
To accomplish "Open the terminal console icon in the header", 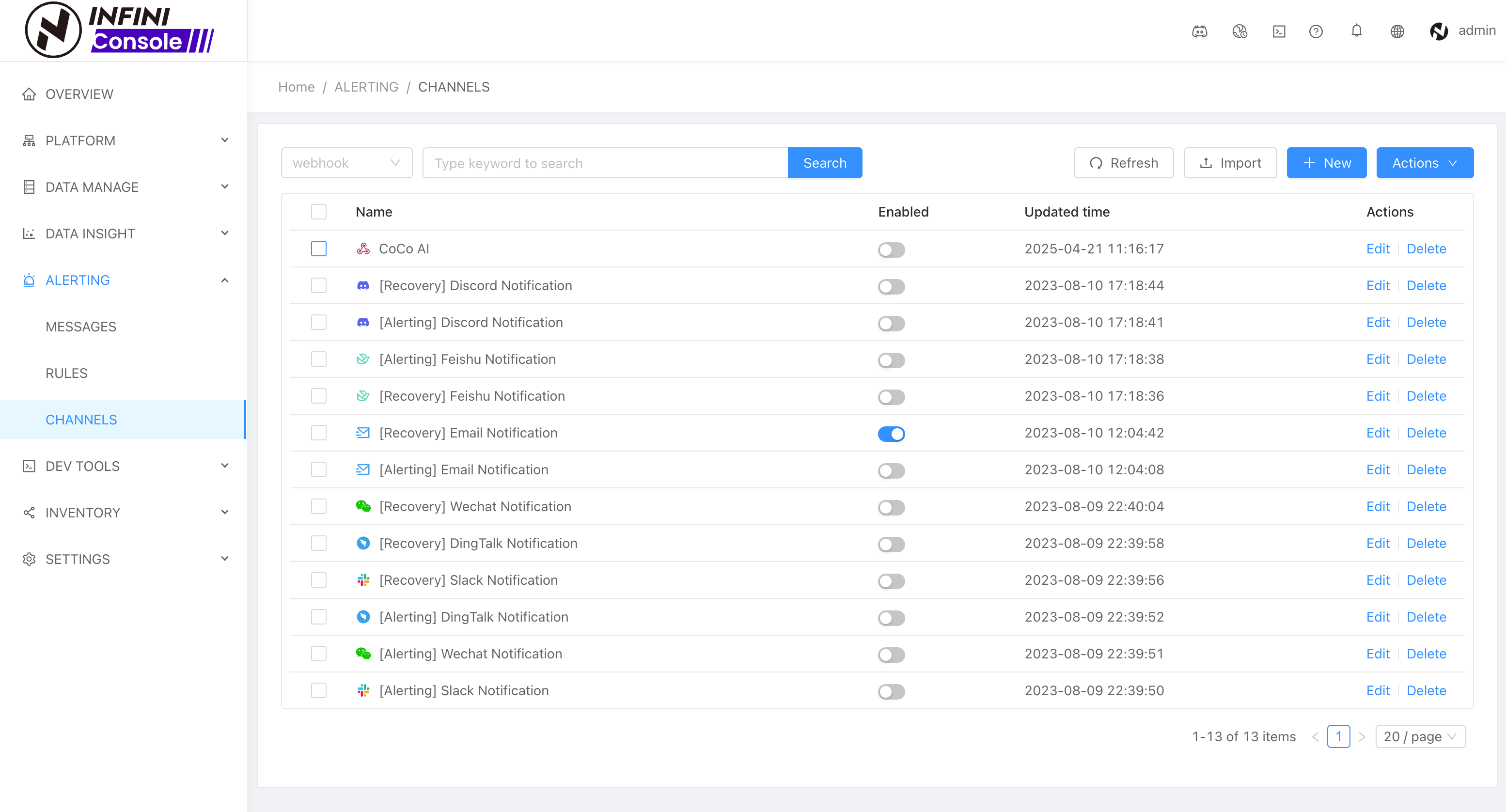I will (x=1279, y=31).
